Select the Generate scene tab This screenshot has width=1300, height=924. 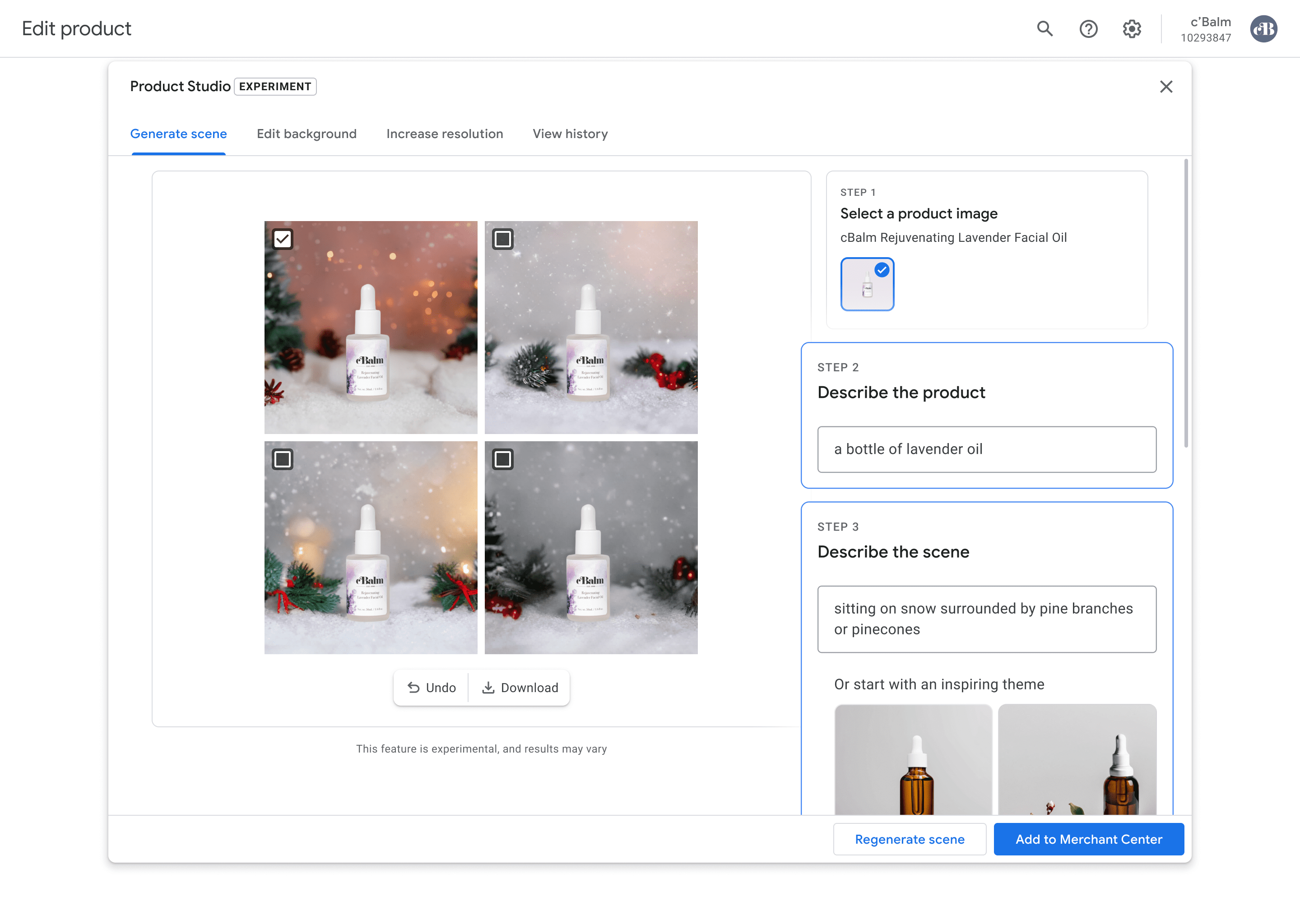point(178,134)
